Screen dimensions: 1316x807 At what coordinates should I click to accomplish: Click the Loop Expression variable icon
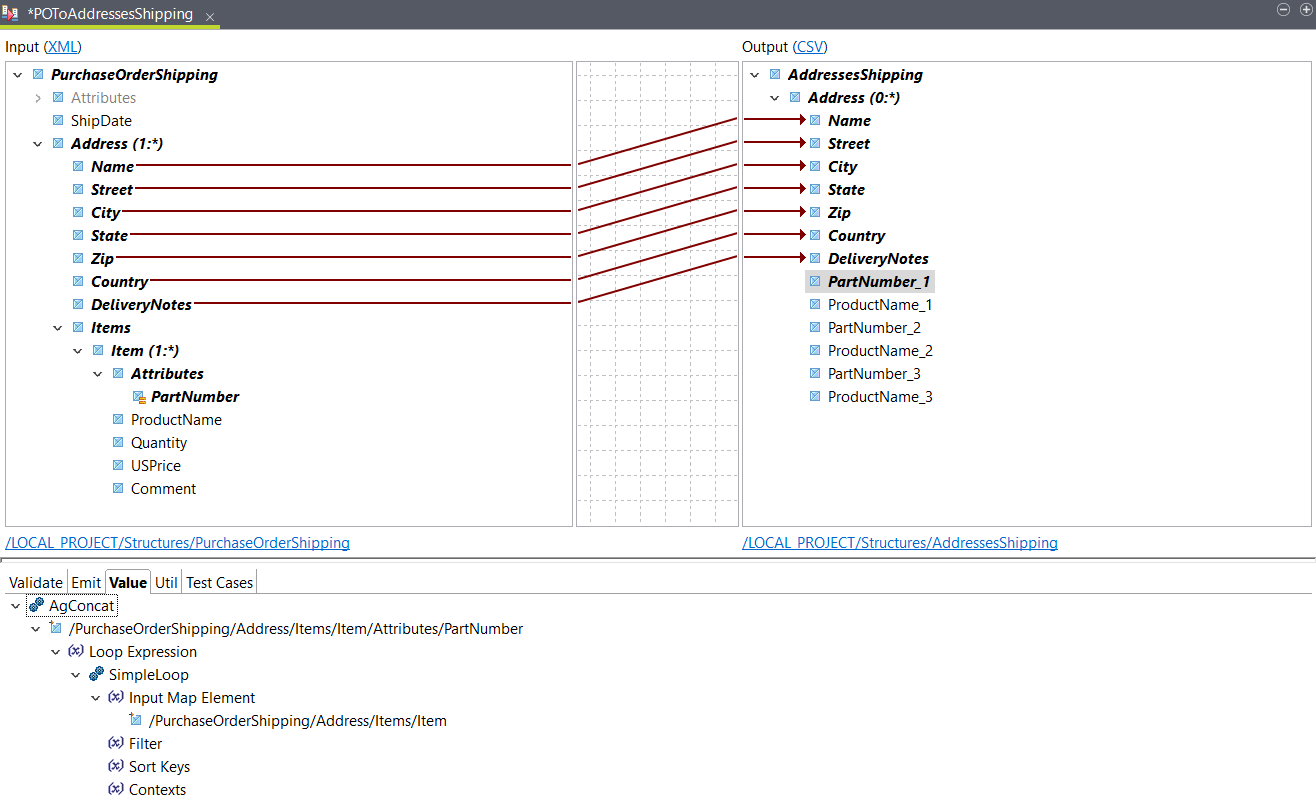(x=76, y=651)
